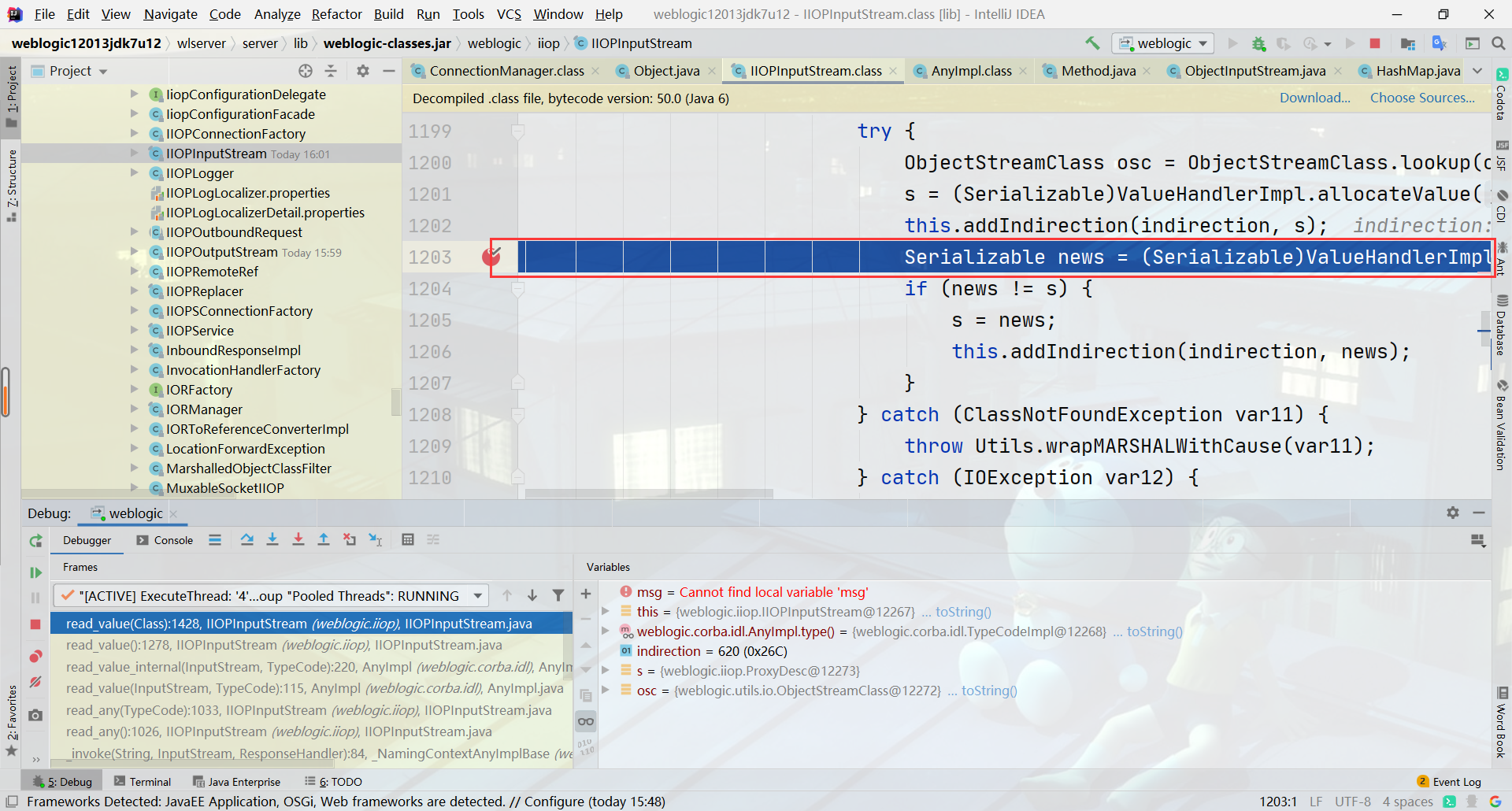Open the Navigate menu

click(x=171, y=14)
